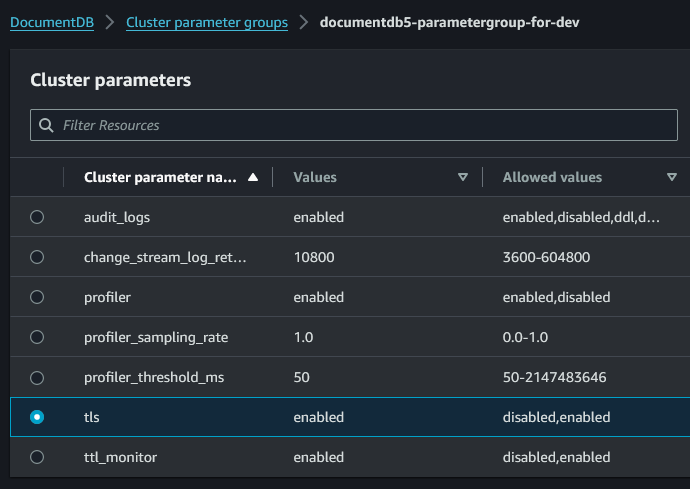Click the Cluster parameters heading
Screen dimensions: 690x489
pyautogui.click(x=110, y=80)
